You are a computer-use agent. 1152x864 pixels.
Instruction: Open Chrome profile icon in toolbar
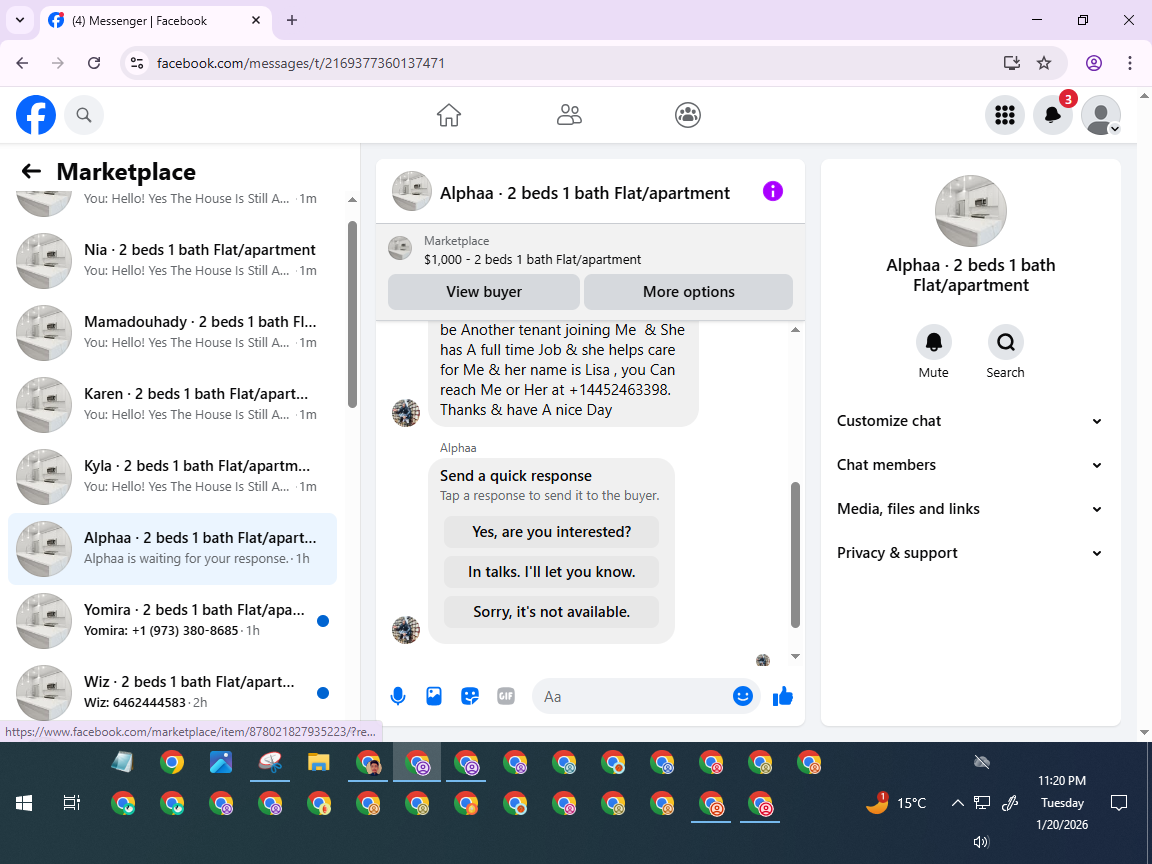point(1094,63)
